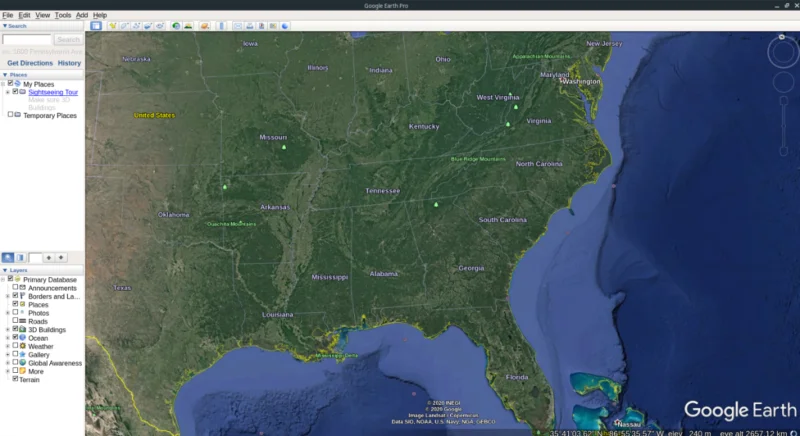800x436 pixels.
Task: Enable the Photos layer checkbox
Action: (15, 312)
